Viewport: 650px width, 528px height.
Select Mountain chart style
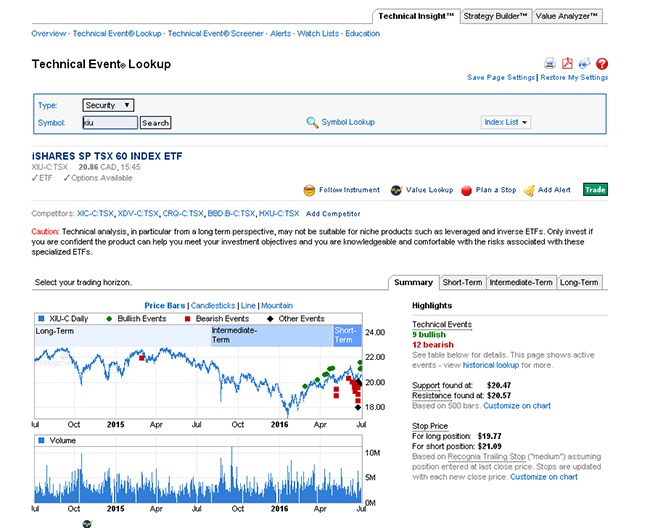pos(277,305)
